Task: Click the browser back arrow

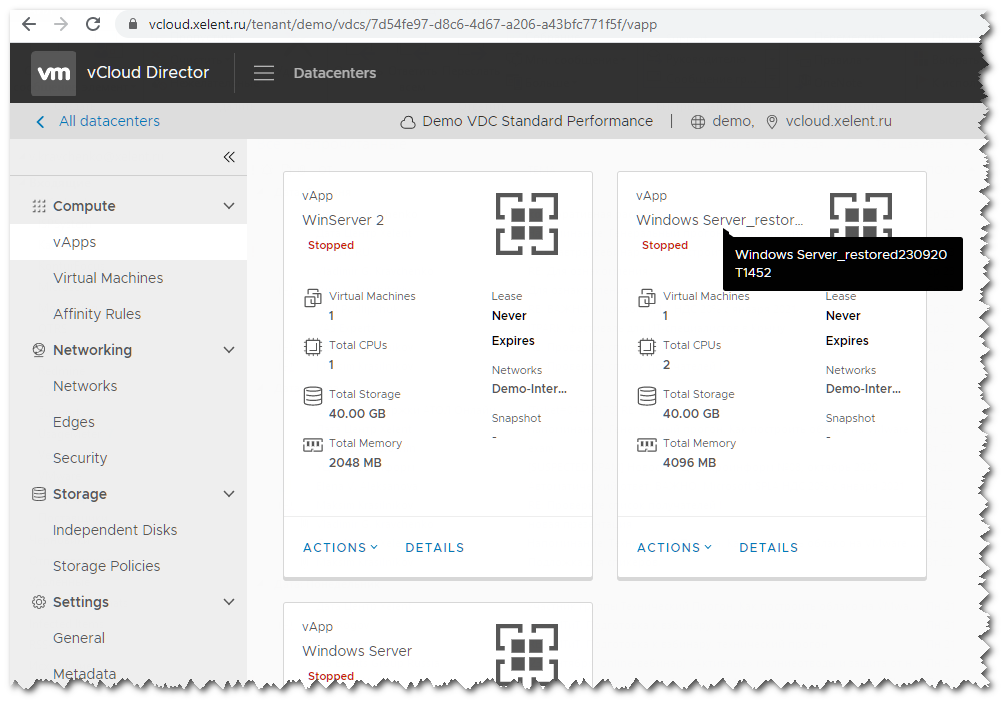Action: pos(29,24)
